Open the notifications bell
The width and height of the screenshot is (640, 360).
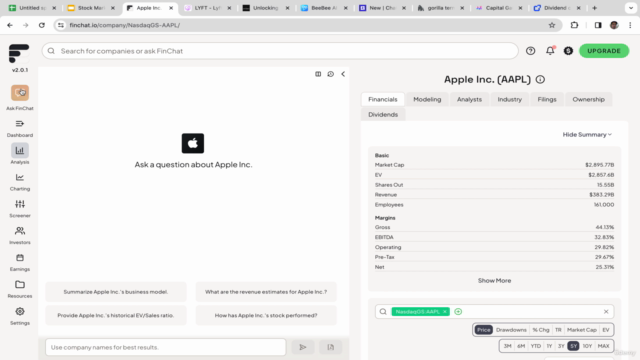[x=550, y=51]
